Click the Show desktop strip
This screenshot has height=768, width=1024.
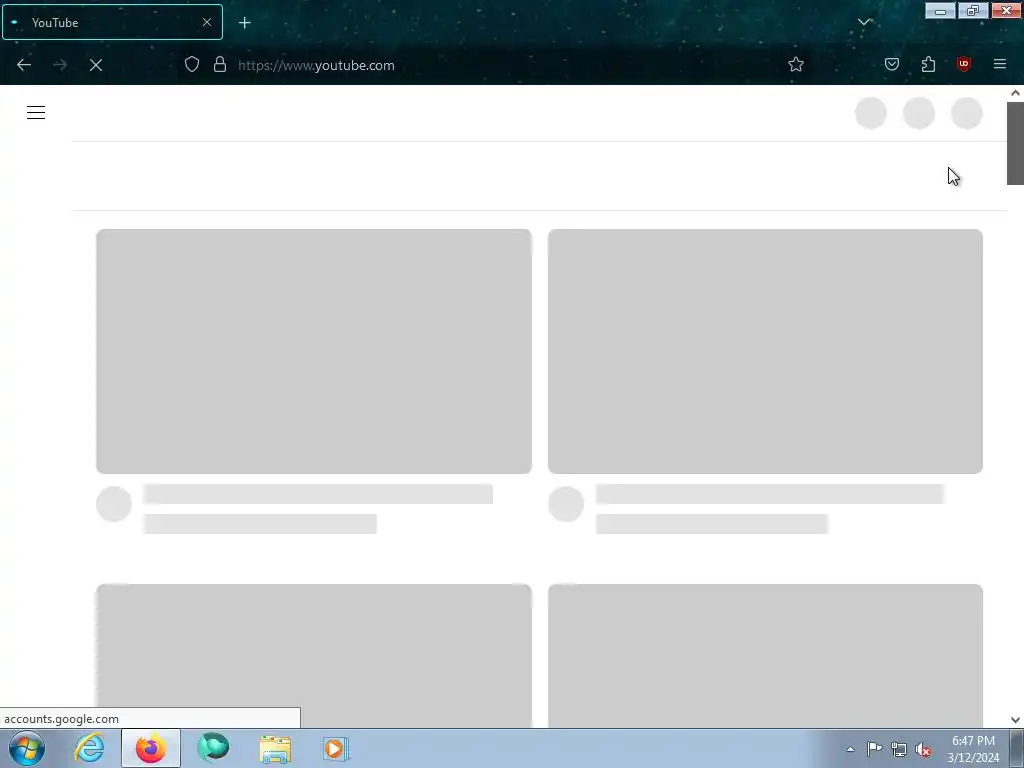click(x=1017, y=748)
